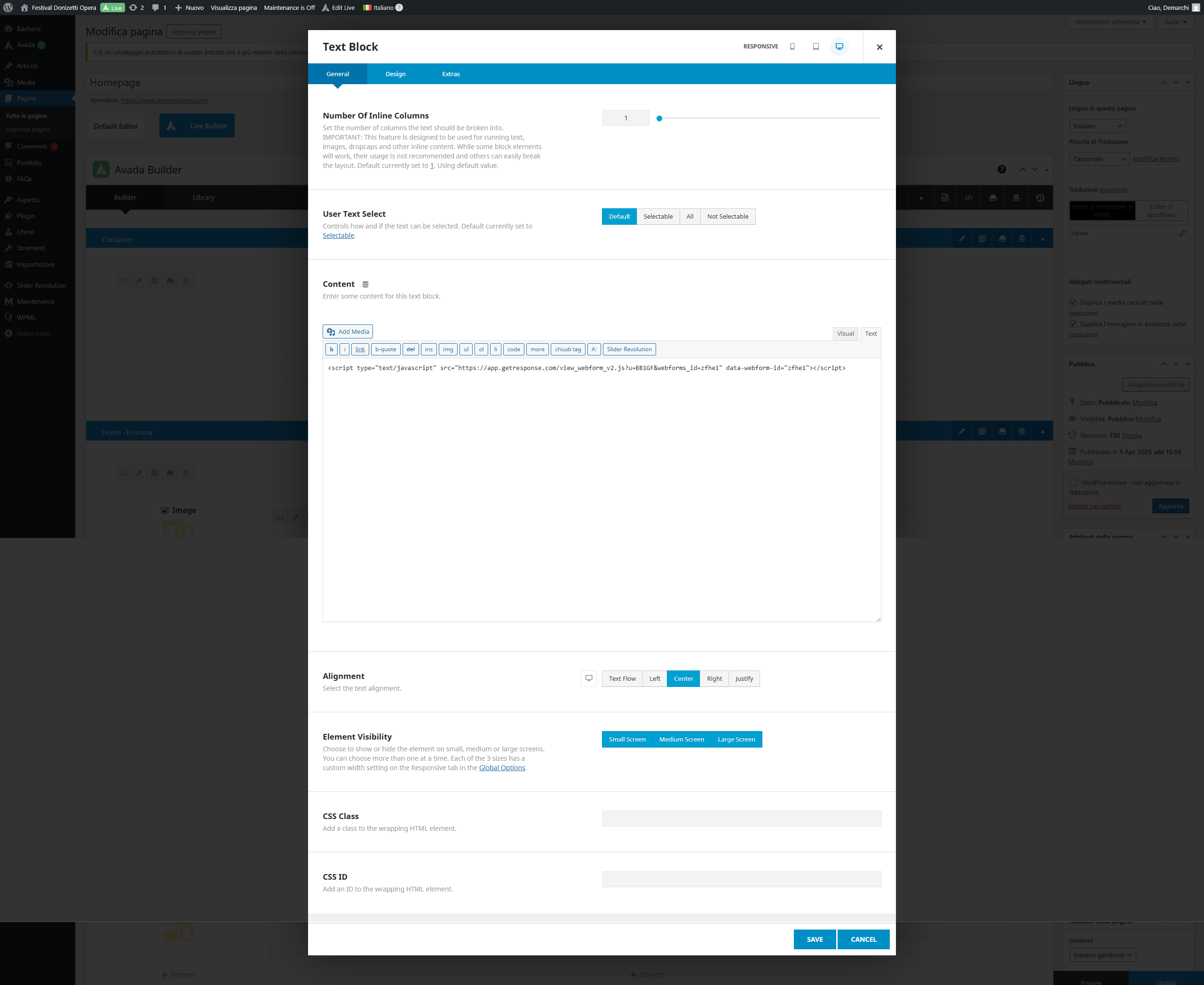Set User Text Select to Default

click(x=619, y=216)
